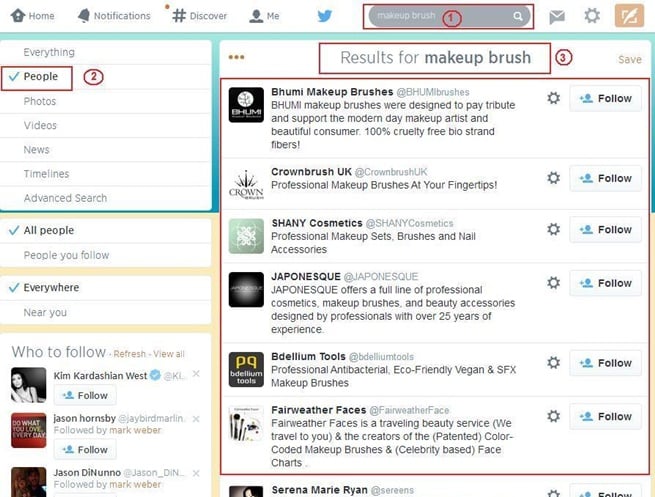Dismiss jason hornsby suggestion
The height and width of the screenshot is (497, 655).
pos(196,418)
